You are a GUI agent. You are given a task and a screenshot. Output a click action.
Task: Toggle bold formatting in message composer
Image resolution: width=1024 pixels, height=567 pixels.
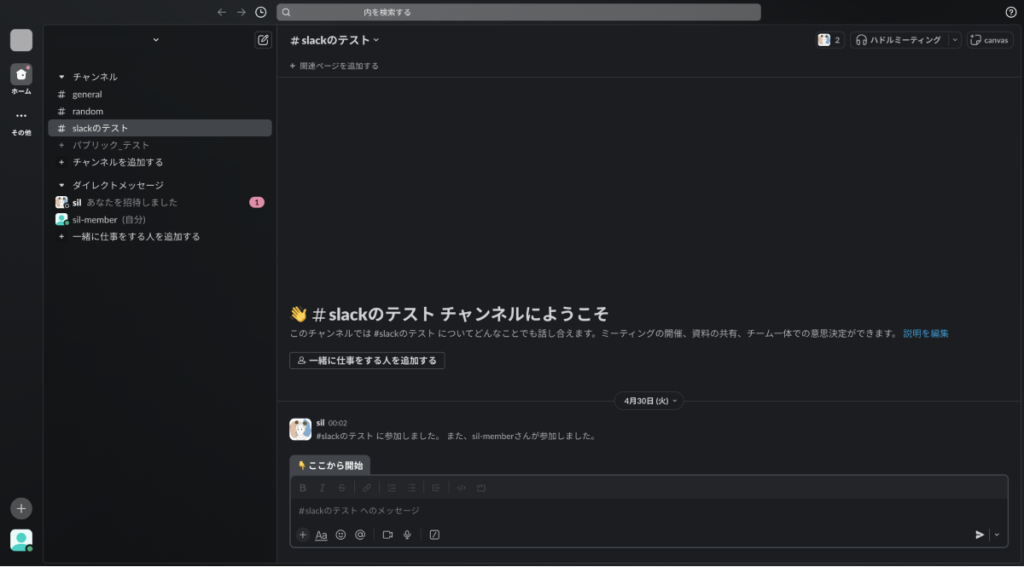[303, 488]
